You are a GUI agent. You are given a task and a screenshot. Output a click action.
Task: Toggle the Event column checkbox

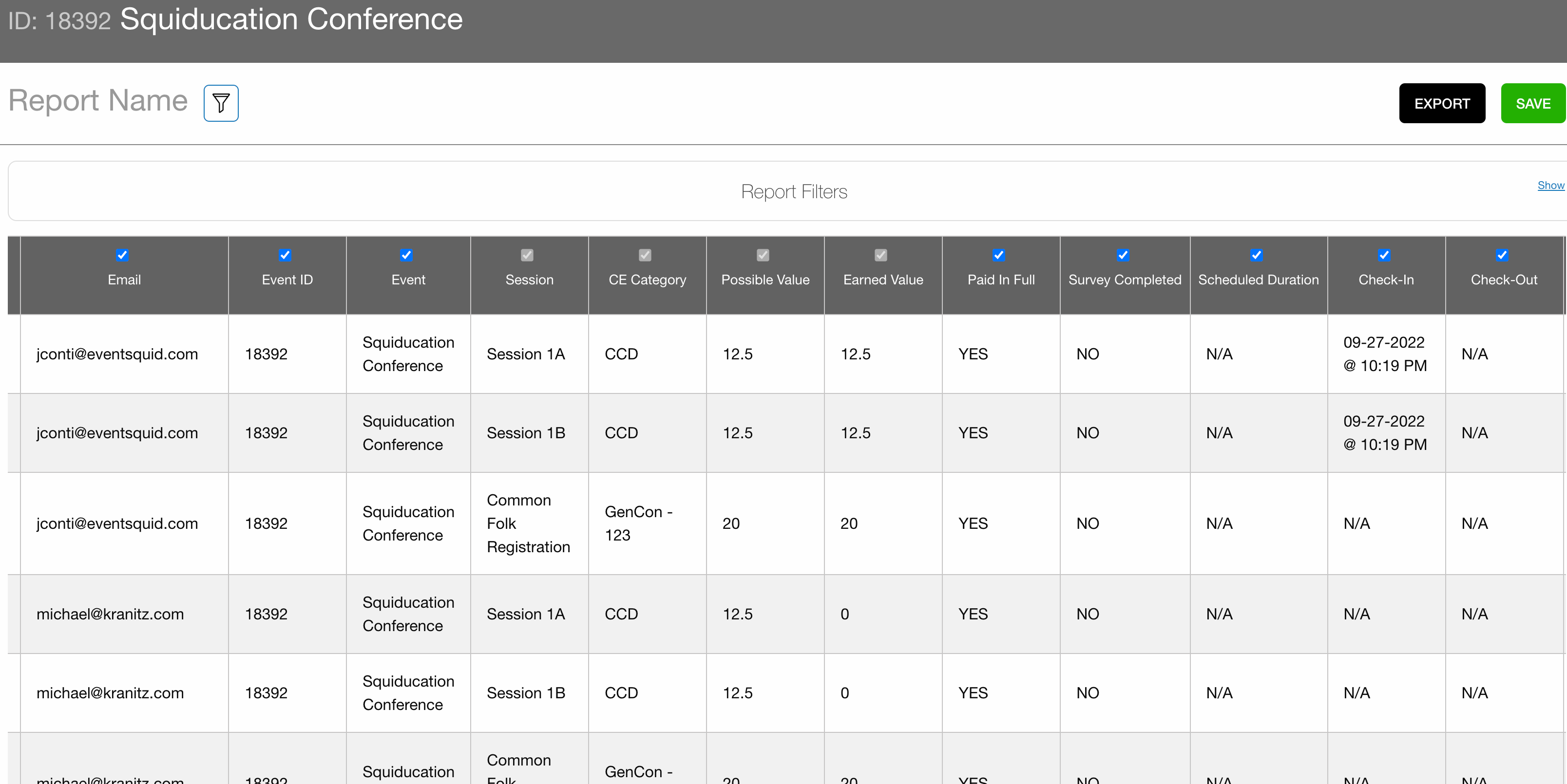[406, 255]
